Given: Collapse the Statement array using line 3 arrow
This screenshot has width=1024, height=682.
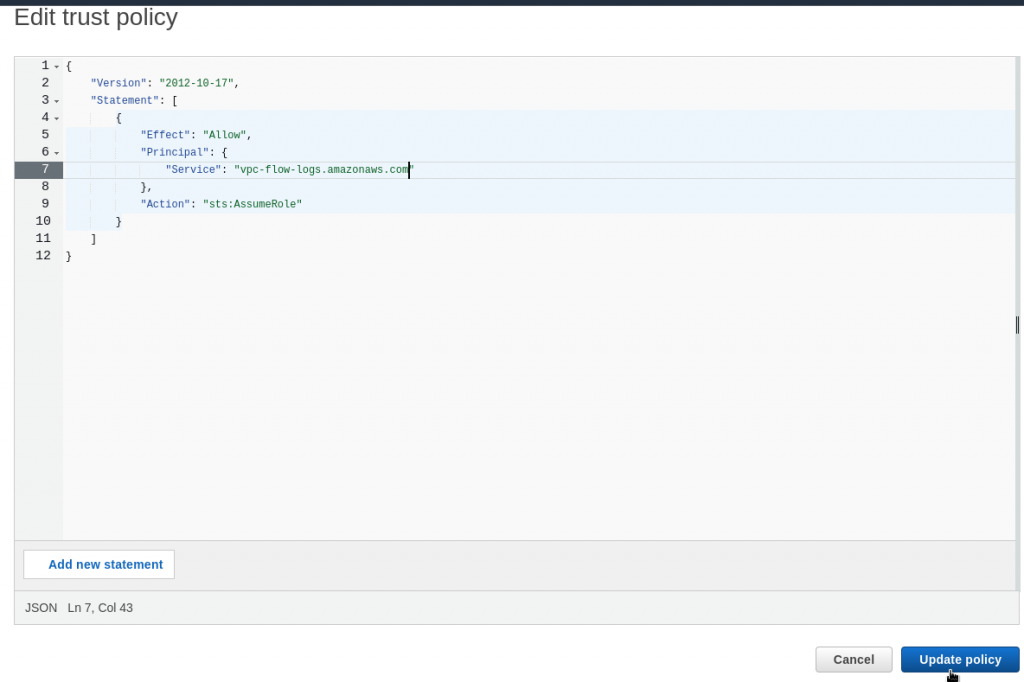Looking at the screenshot, I should tap(56, 100).
